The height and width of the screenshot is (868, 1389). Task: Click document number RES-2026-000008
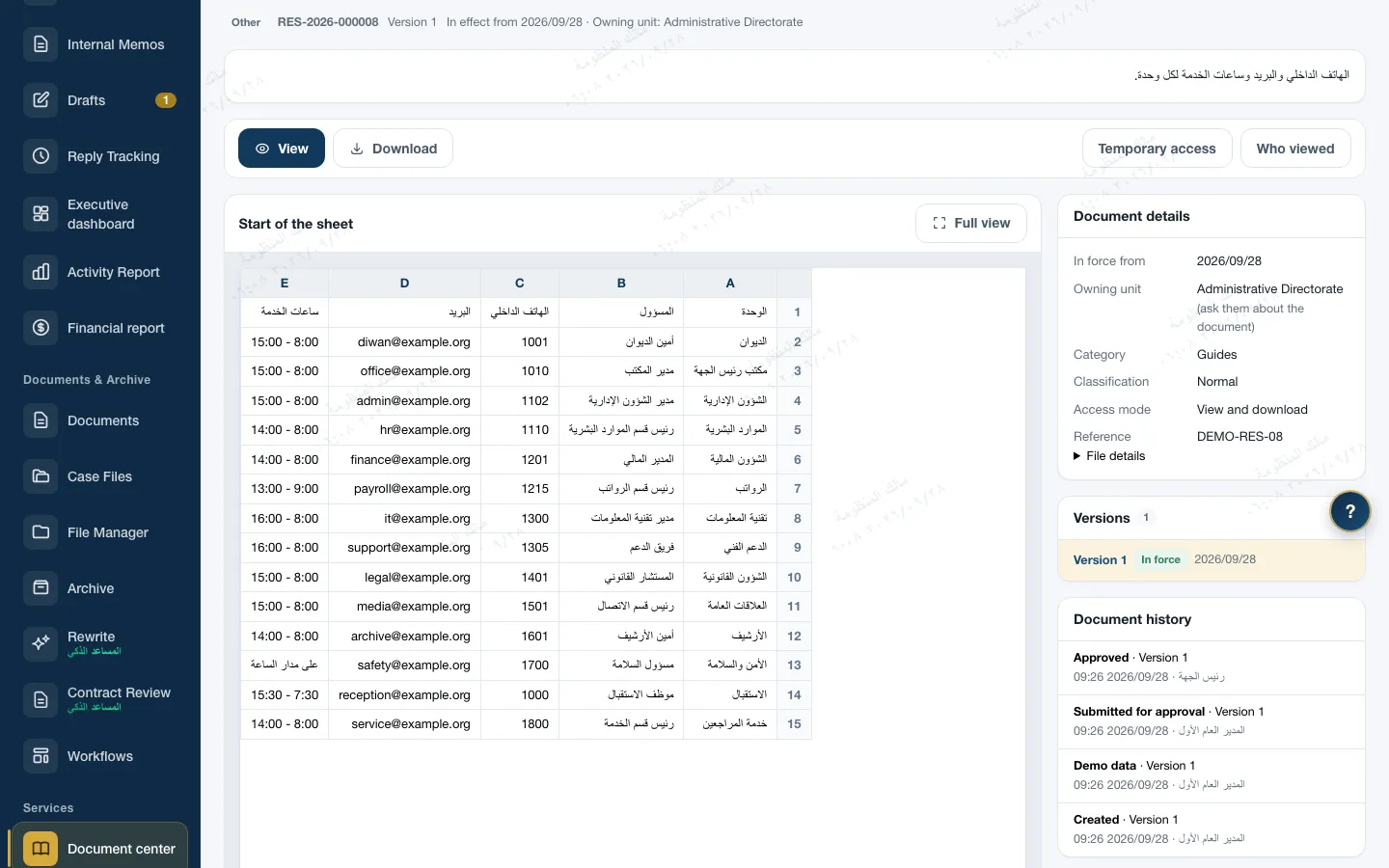pos(328,22)
